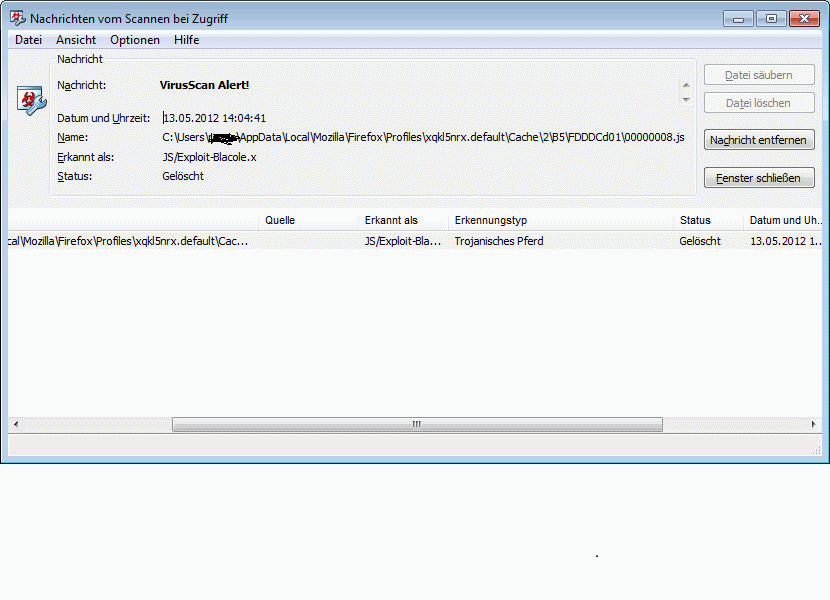Click the JS/Exploit-Bla... table cell
Screen dimensions: 830x600
(403, 241)
